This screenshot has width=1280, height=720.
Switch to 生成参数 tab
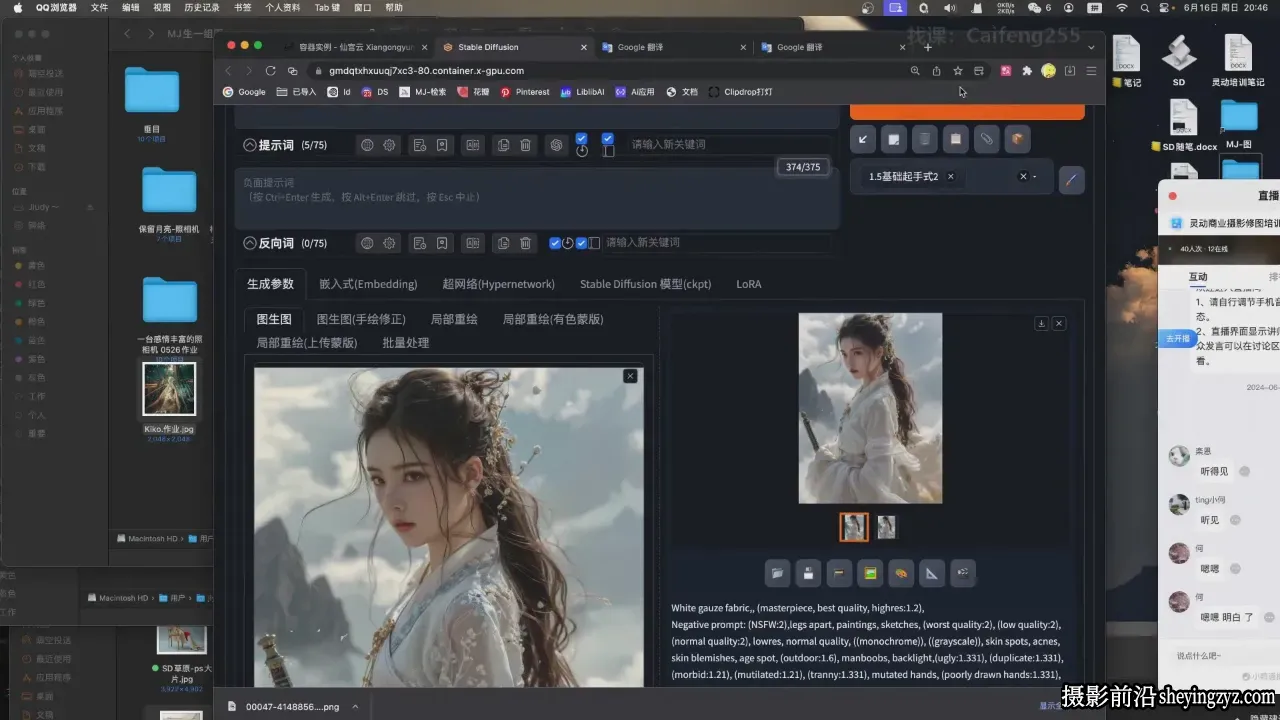point(270,284)
